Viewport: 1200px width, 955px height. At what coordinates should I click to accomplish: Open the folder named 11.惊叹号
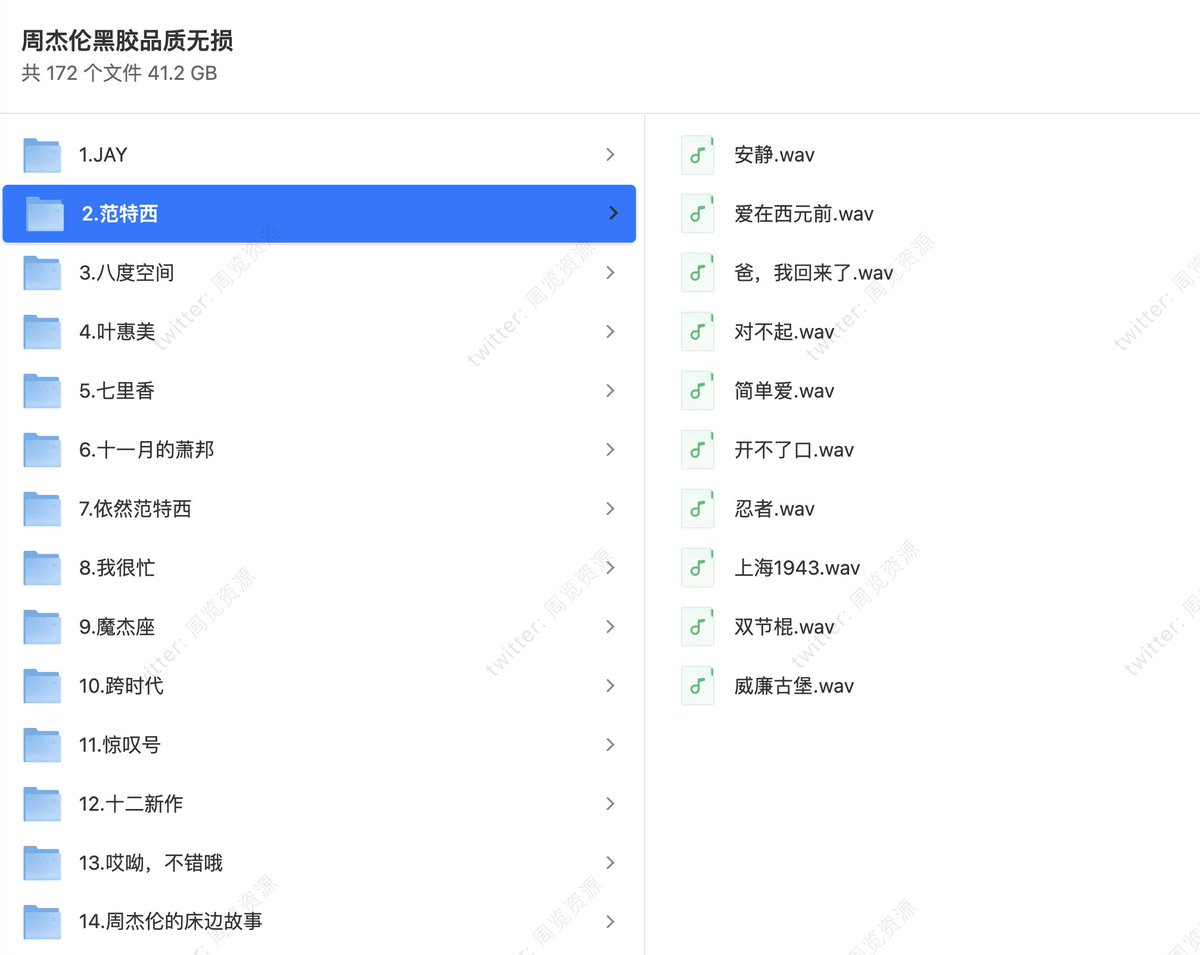coord(120,745)
